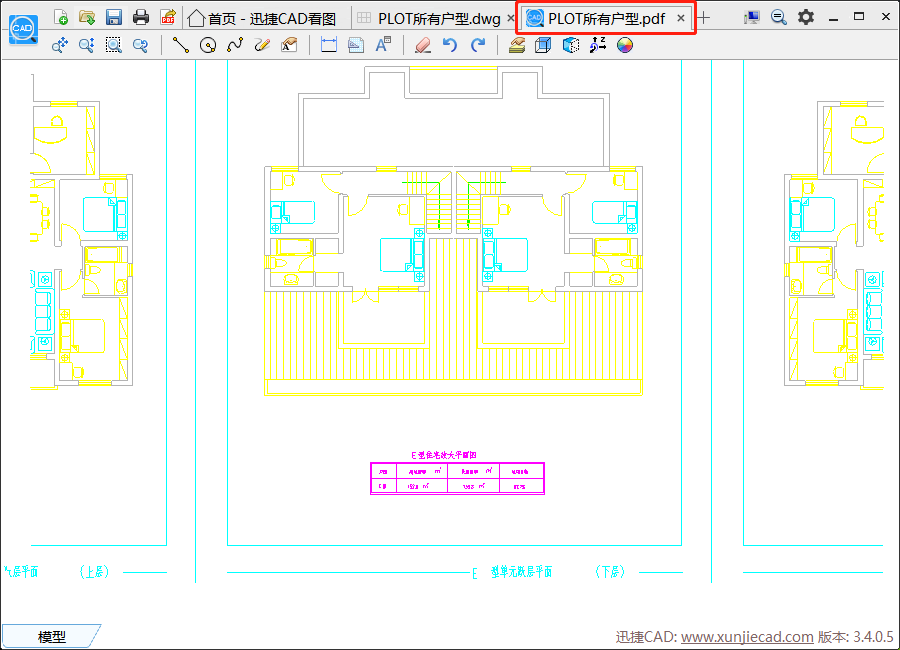
Task: Select the PLOT所有户型.pdf tab
Action: [607, 19]
